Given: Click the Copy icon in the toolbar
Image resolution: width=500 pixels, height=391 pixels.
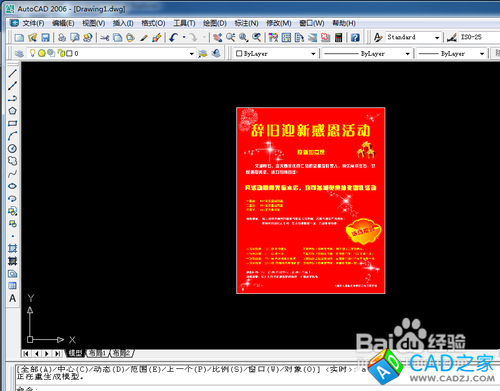Looking at the screenshot, I should point(118,37).
